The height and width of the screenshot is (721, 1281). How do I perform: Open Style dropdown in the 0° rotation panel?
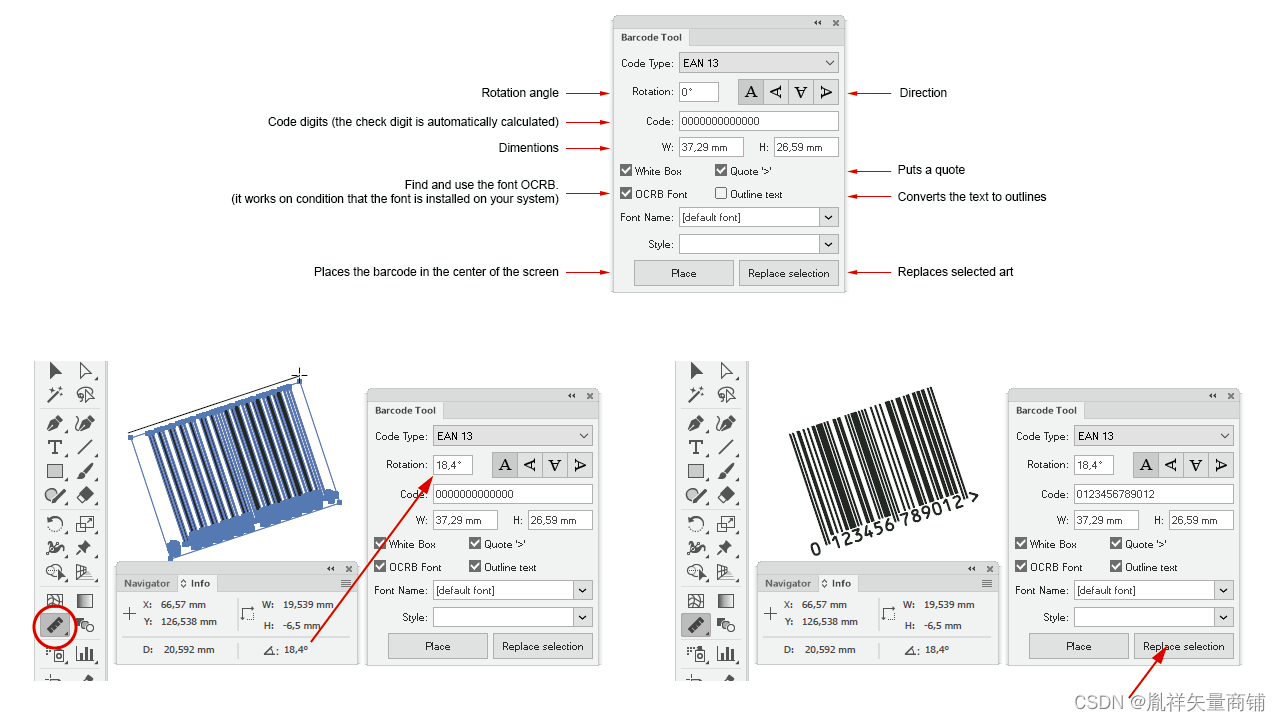(x=828, y=244)
